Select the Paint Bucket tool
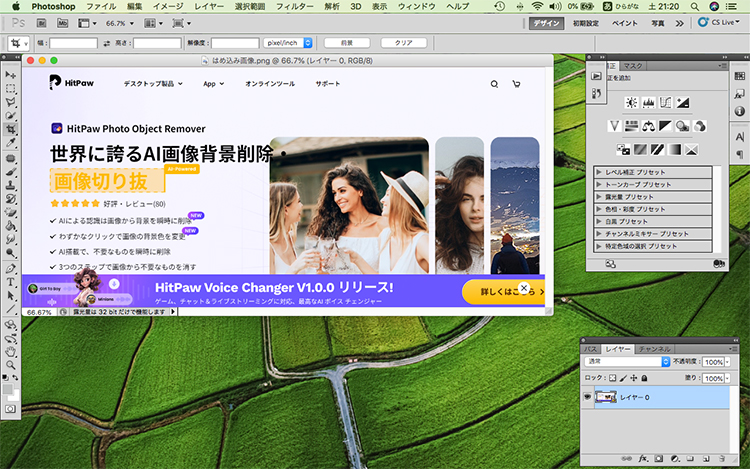The image size is (750, 469). 11,226
